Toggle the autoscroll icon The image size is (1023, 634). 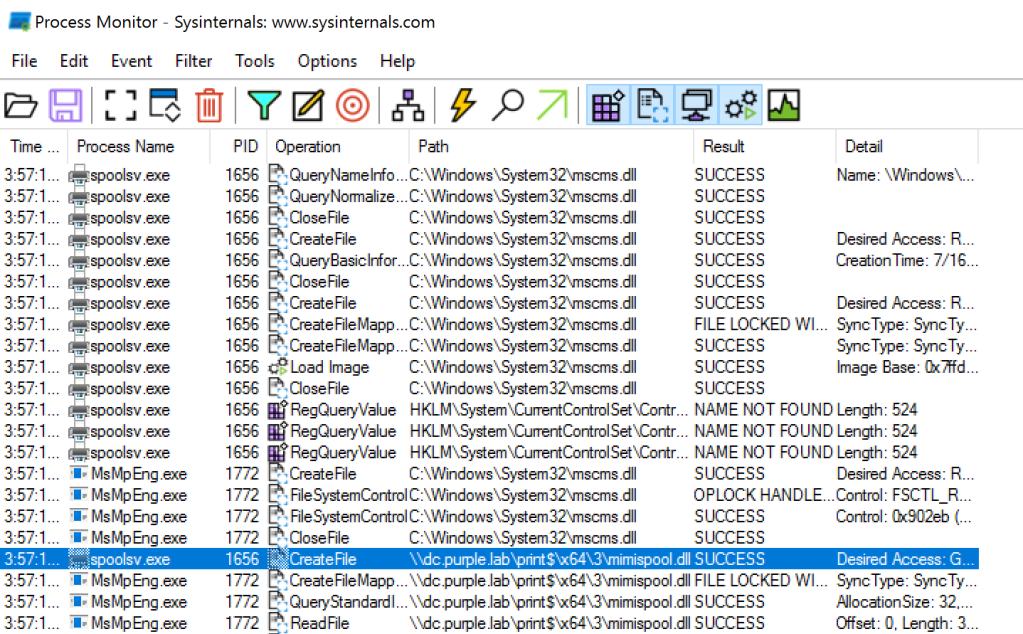(164, 105)
